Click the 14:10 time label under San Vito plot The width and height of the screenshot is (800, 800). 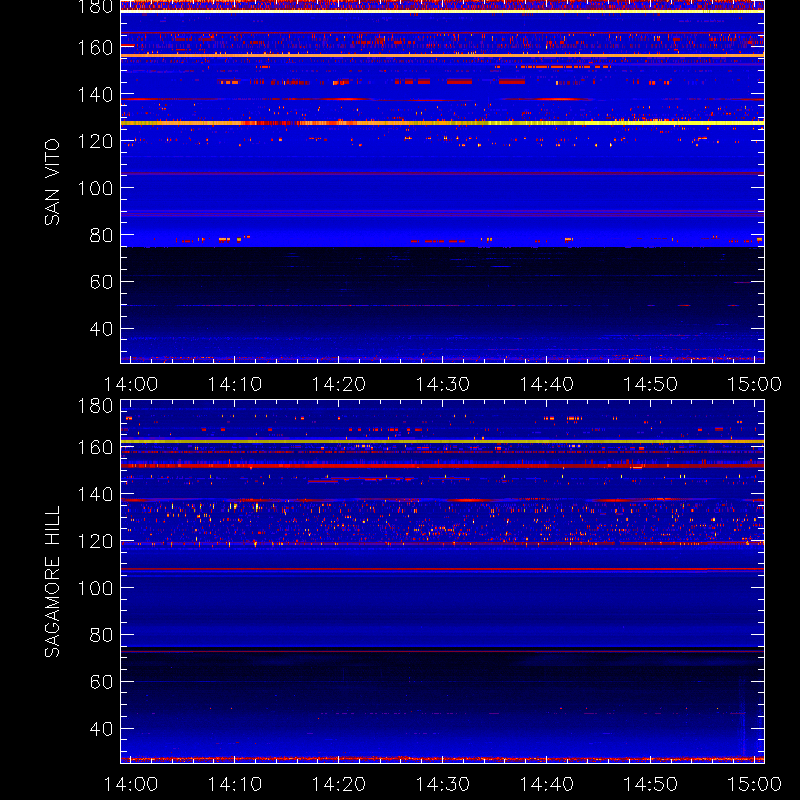click(x=235, y=384)
